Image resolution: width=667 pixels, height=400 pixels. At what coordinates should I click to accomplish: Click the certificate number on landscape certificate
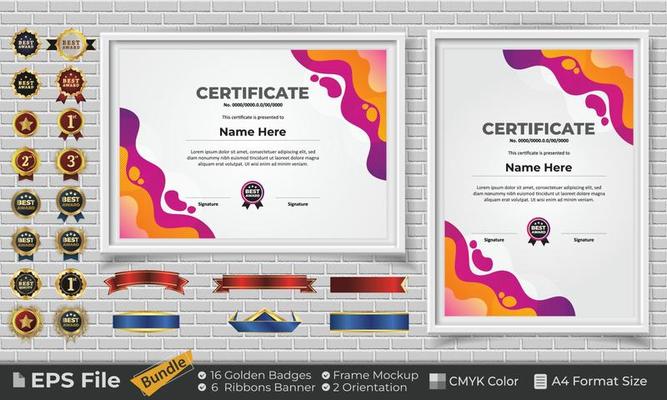[253, 105]
